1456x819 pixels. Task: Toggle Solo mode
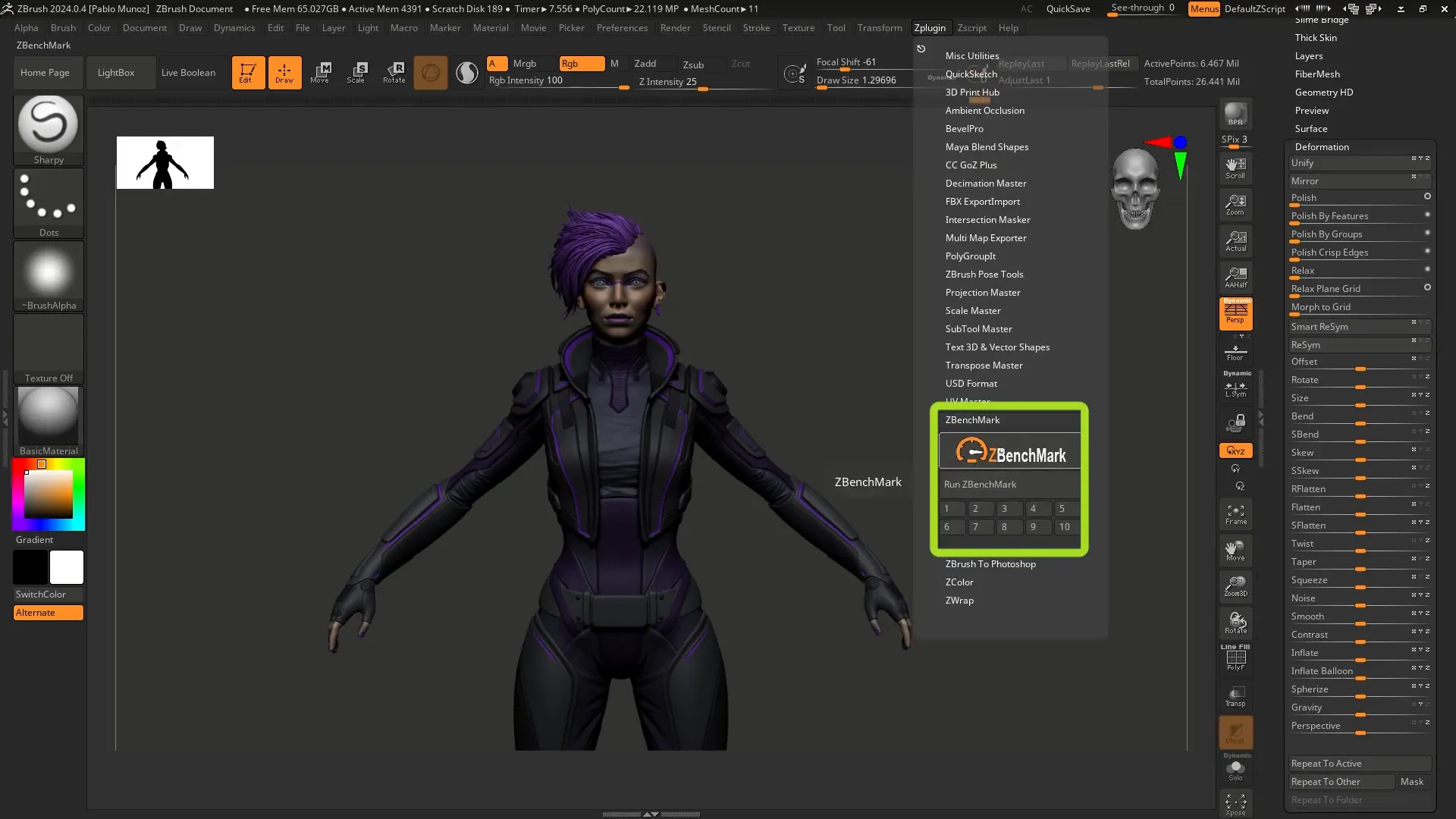point(1235,768)
